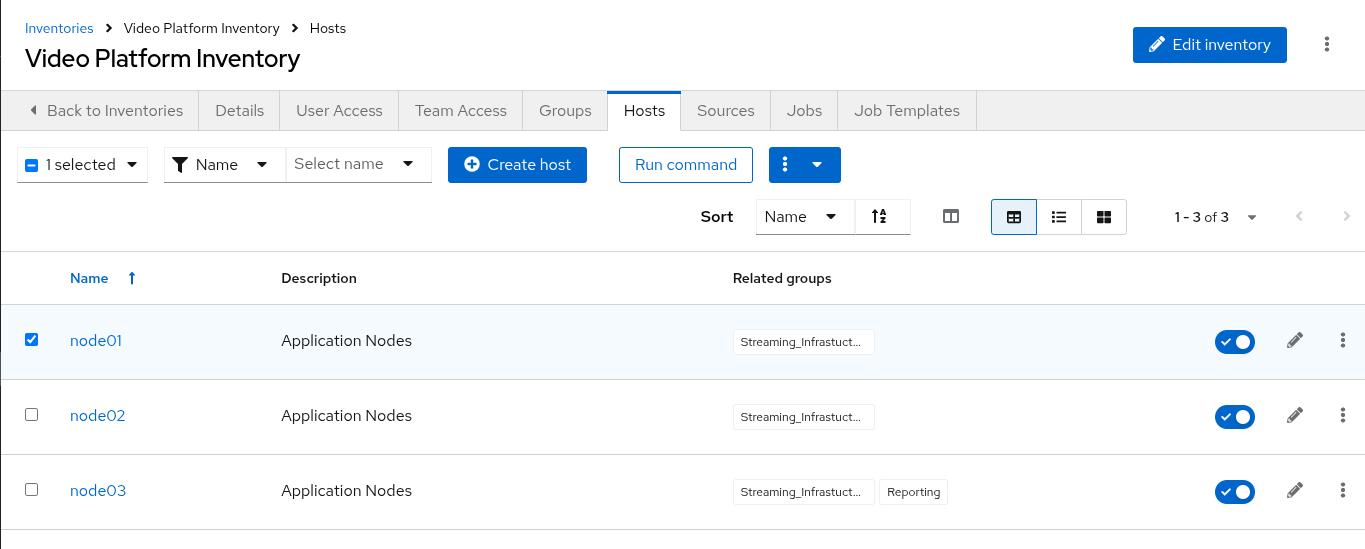Screen dimensions: 1365x549
Task: Open the Job Templates tab
Action: tap(907, 111)
